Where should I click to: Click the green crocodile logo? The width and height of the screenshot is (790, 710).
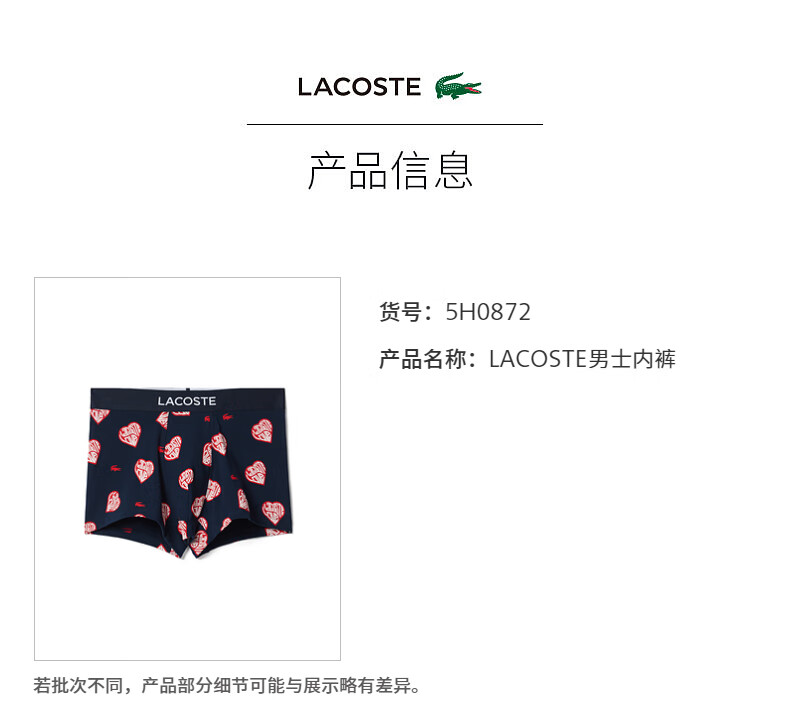458,86
